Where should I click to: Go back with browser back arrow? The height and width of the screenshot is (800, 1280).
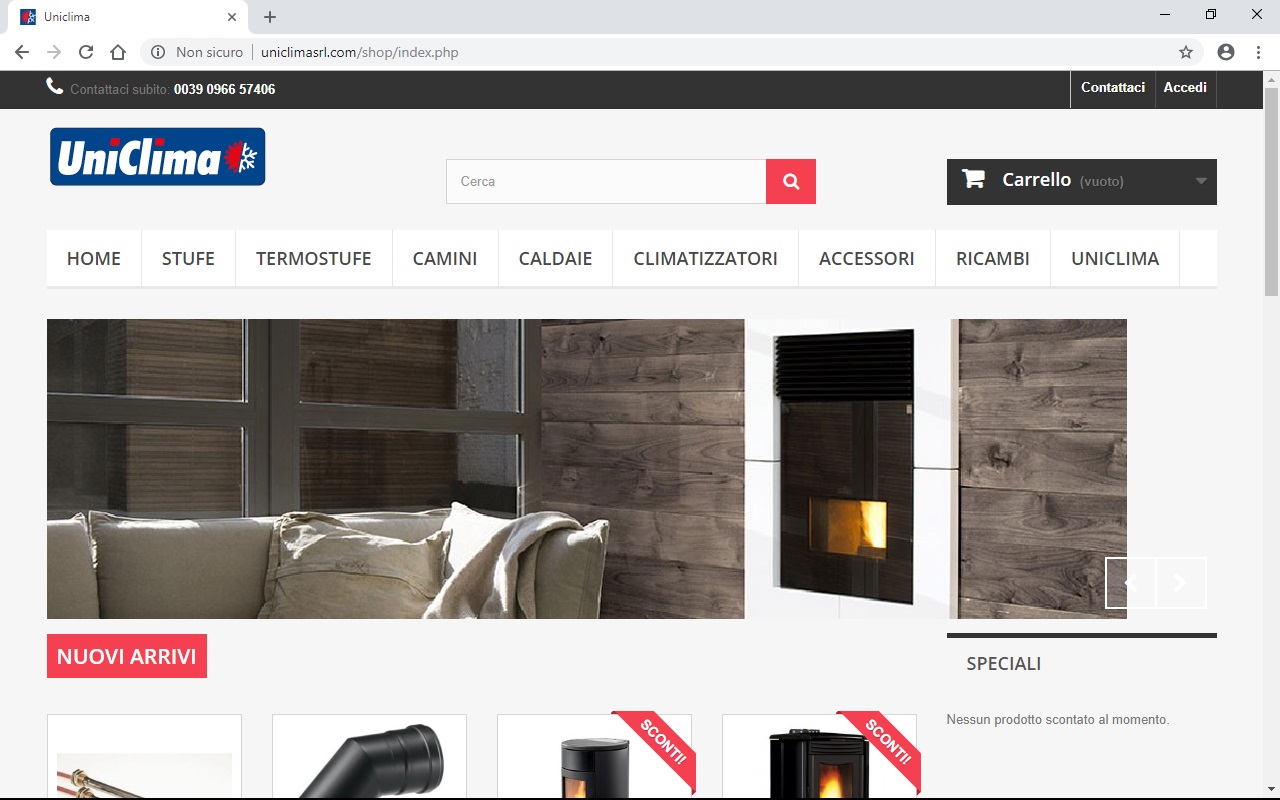22,52
